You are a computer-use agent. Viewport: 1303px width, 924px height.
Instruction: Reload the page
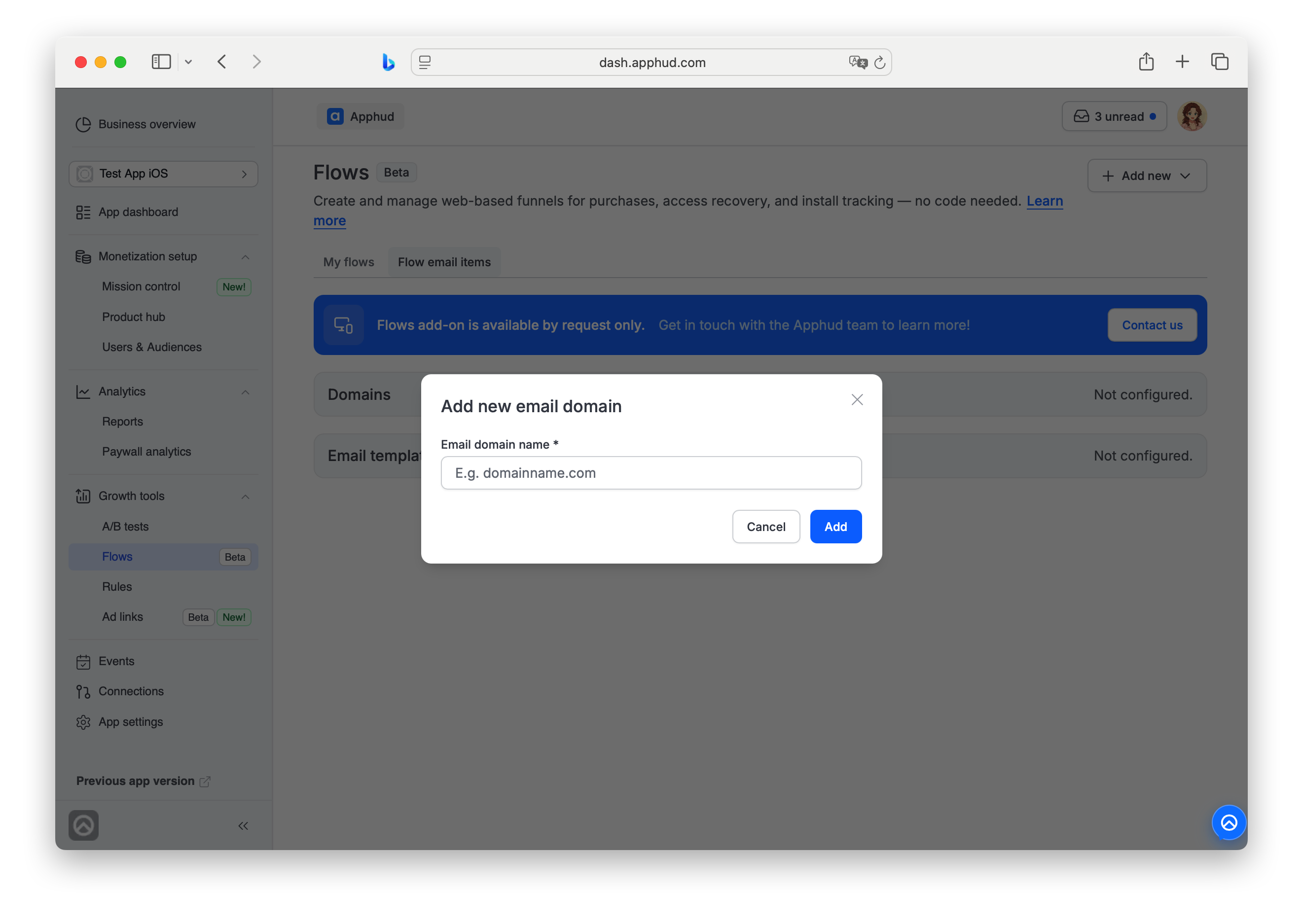880,62
